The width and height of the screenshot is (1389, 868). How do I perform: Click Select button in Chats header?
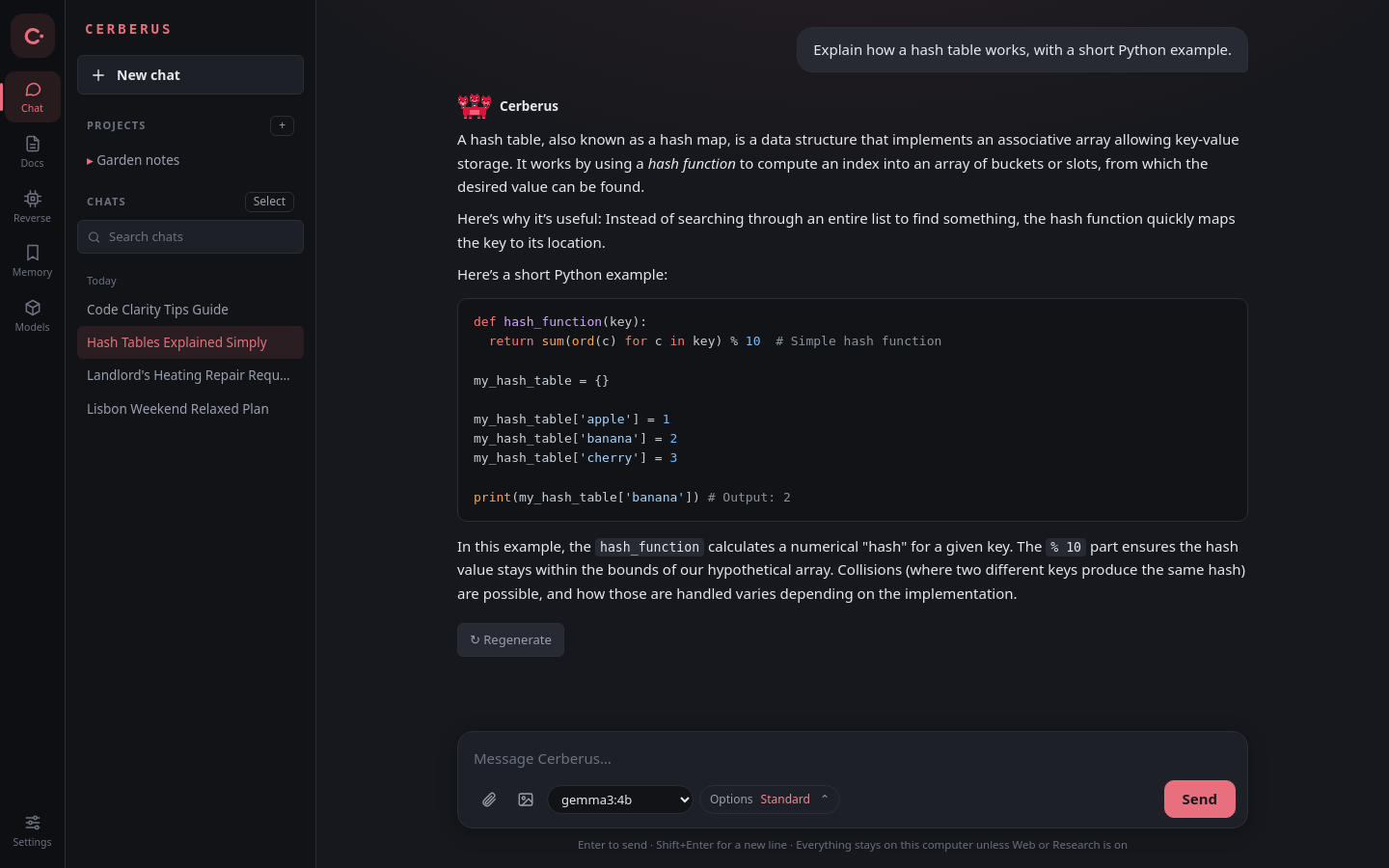[x=269, y=202]
